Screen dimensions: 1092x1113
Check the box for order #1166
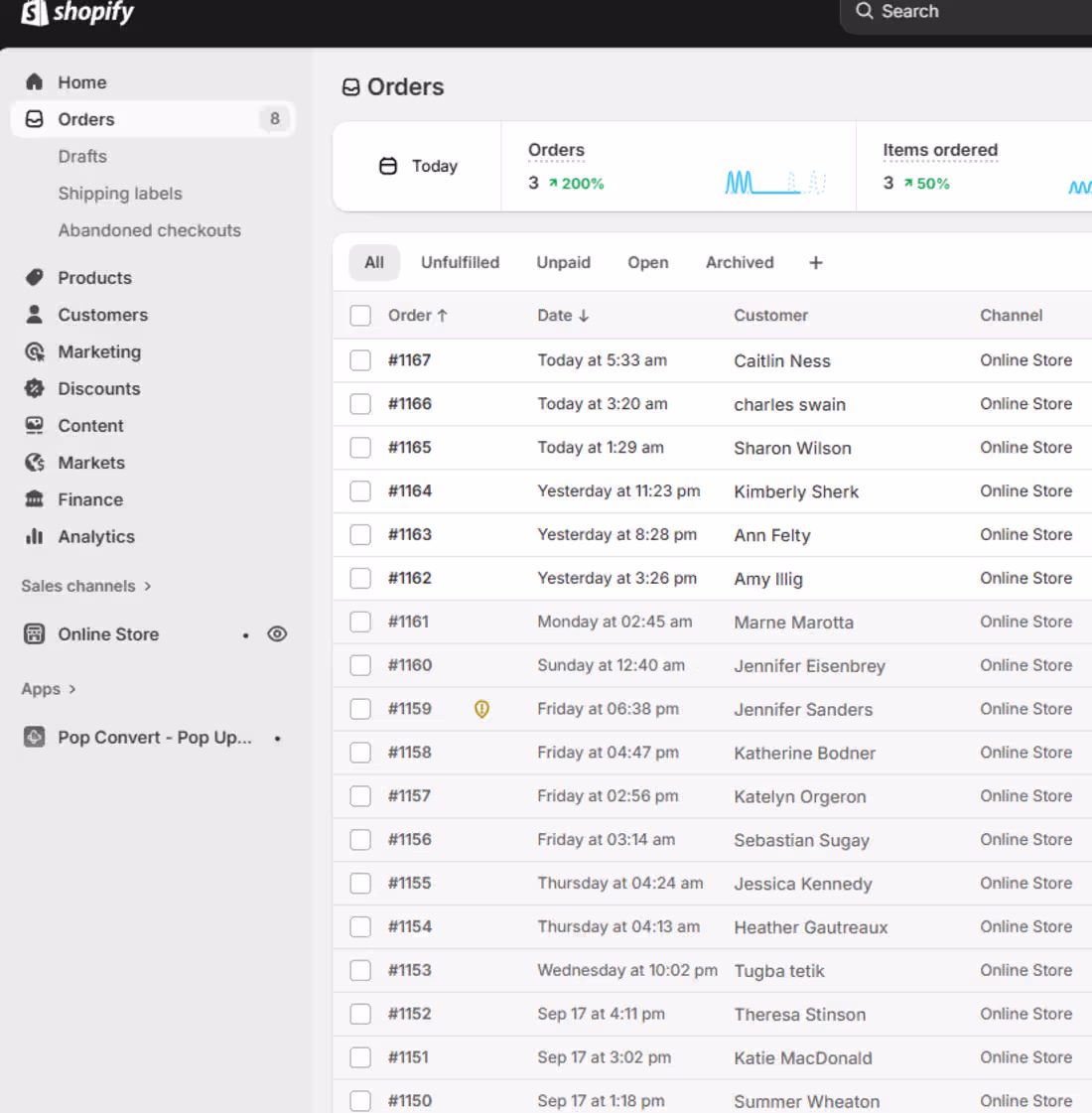360,404
